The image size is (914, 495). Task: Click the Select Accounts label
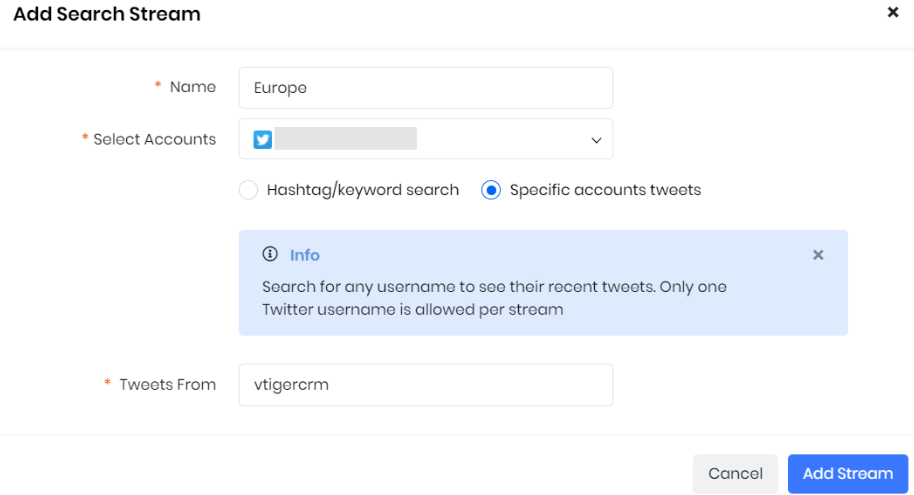154,139
